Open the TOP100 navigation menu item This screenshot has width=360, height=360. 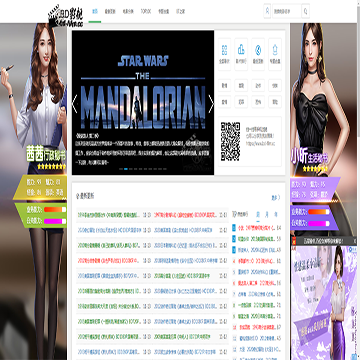click(146, 11)
